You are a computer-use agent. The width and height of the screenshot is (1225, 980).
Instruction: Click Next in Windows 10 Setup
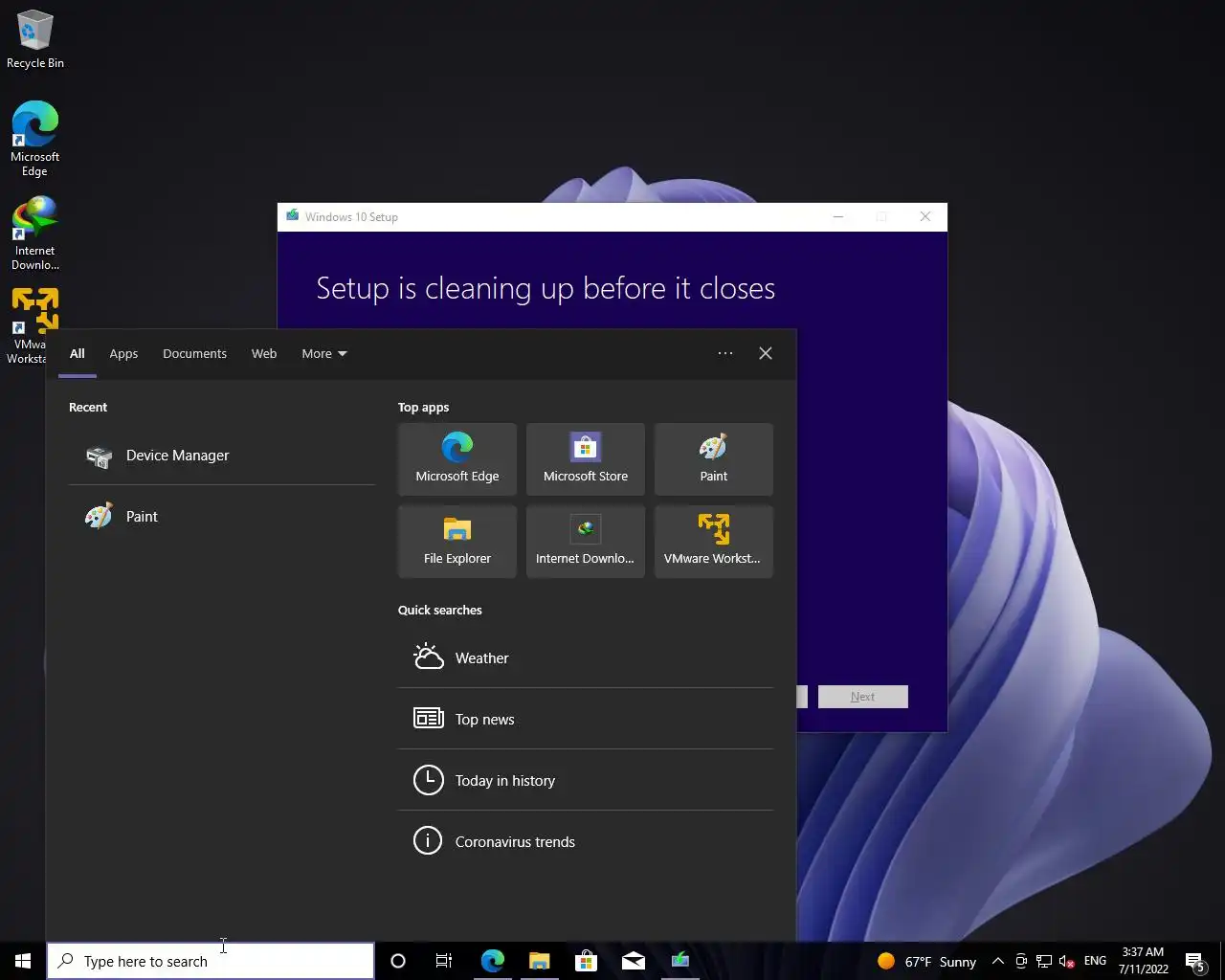coord(862,697)
